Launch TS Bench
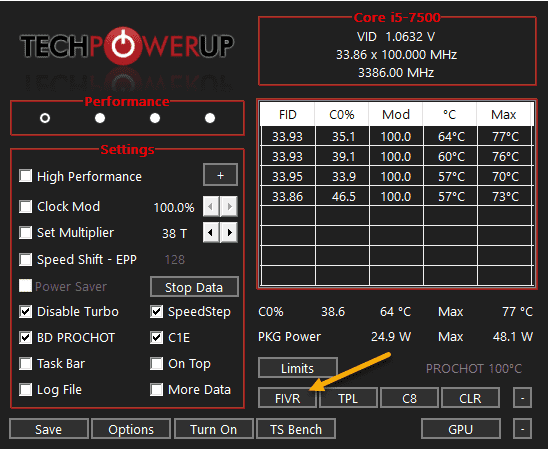The image size is (548, 449). coord(296,429)
